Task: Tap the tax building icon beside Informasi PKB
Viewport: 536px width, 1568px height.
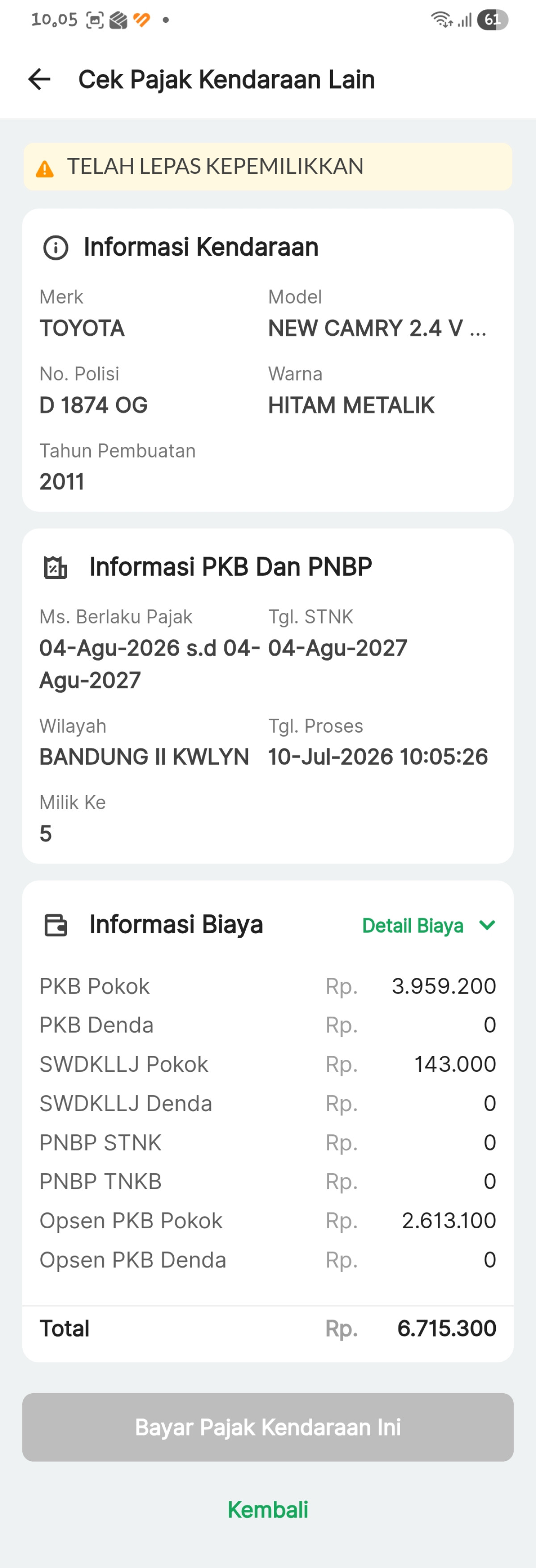Action: tap(55, 567)
